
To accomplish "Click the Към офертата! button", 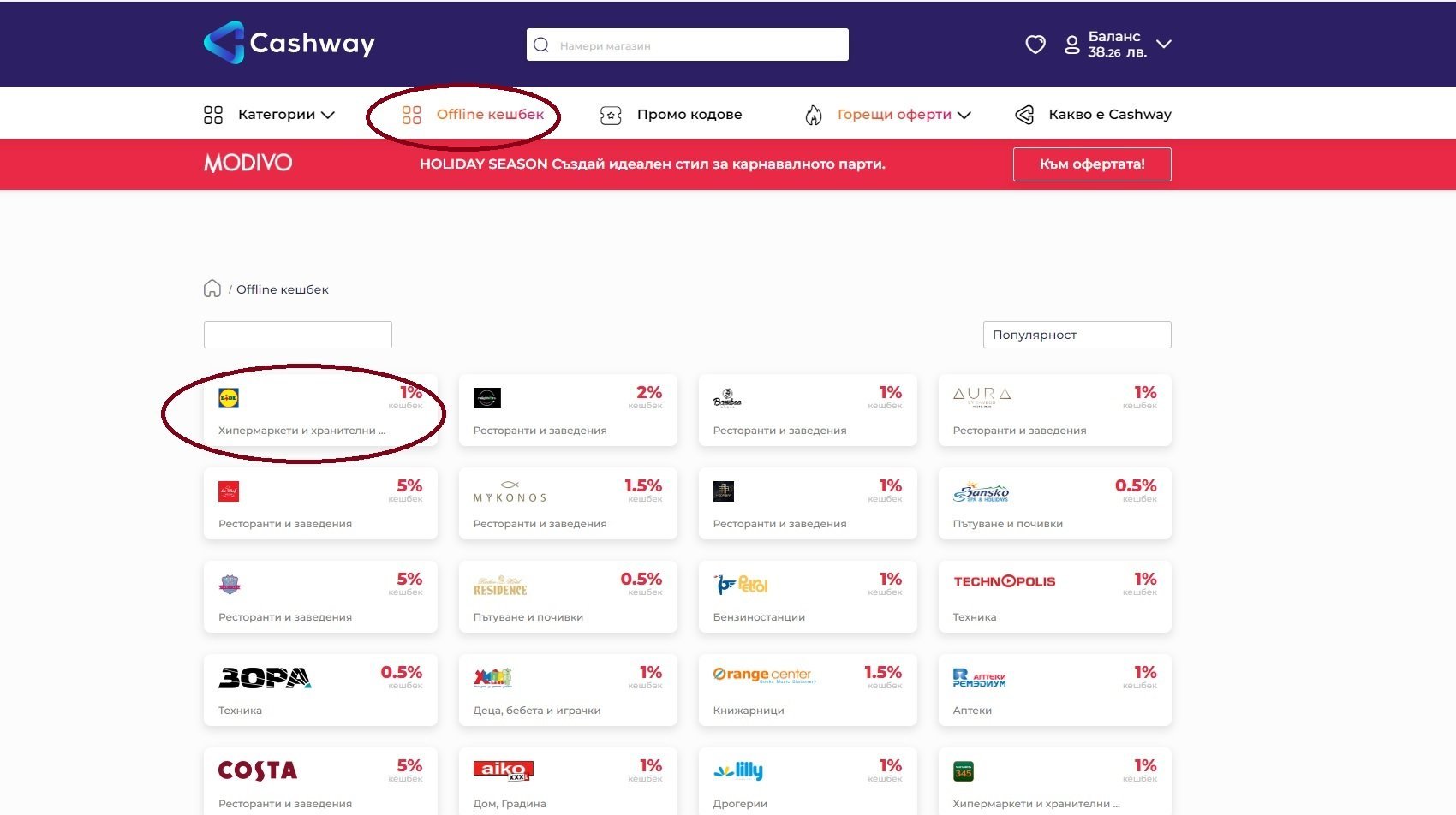I will pyautogui.click(x=1091, y=164).
